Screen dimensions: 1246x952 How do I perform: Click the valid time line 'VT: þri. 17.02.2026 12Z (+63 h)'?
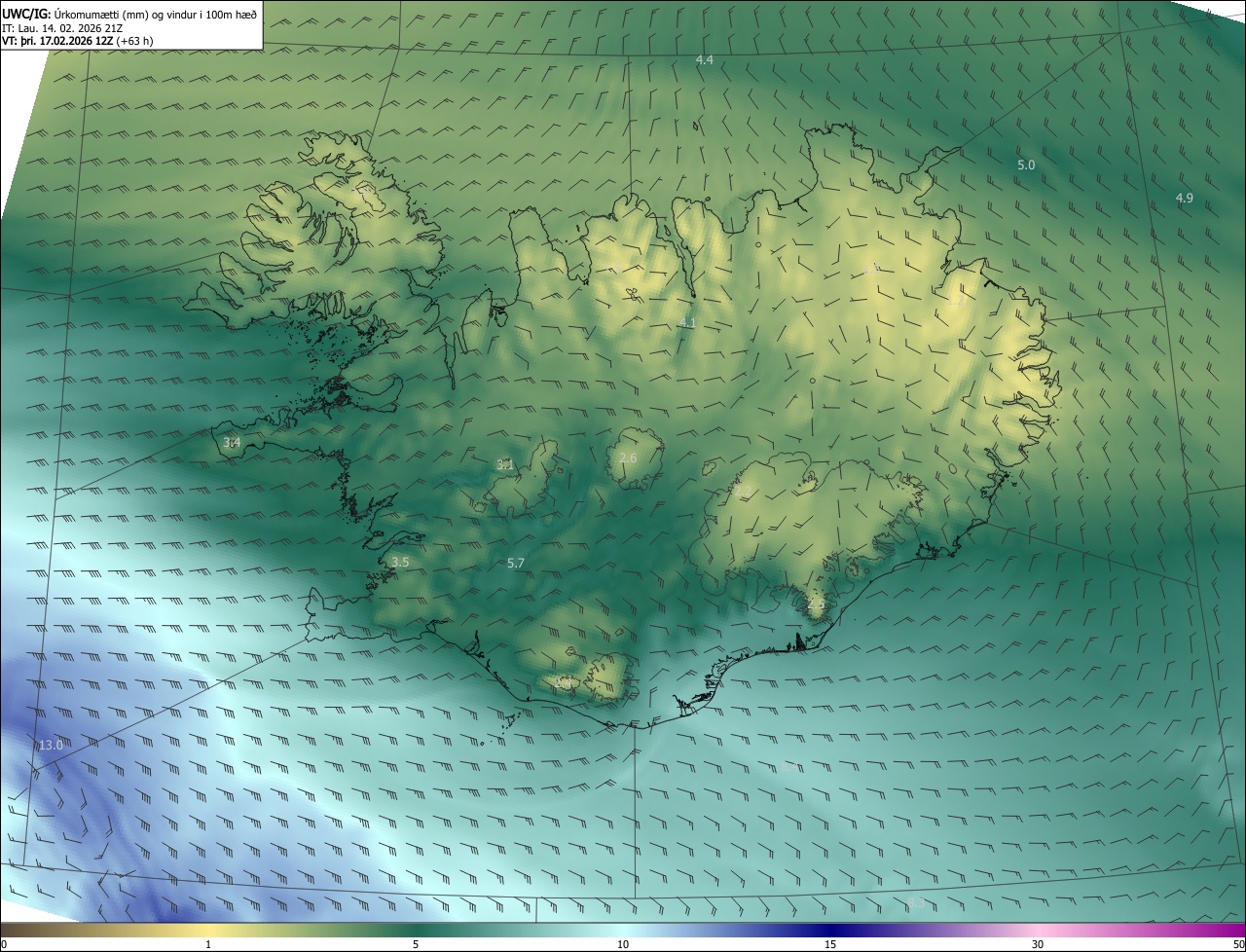pos(77,41)
